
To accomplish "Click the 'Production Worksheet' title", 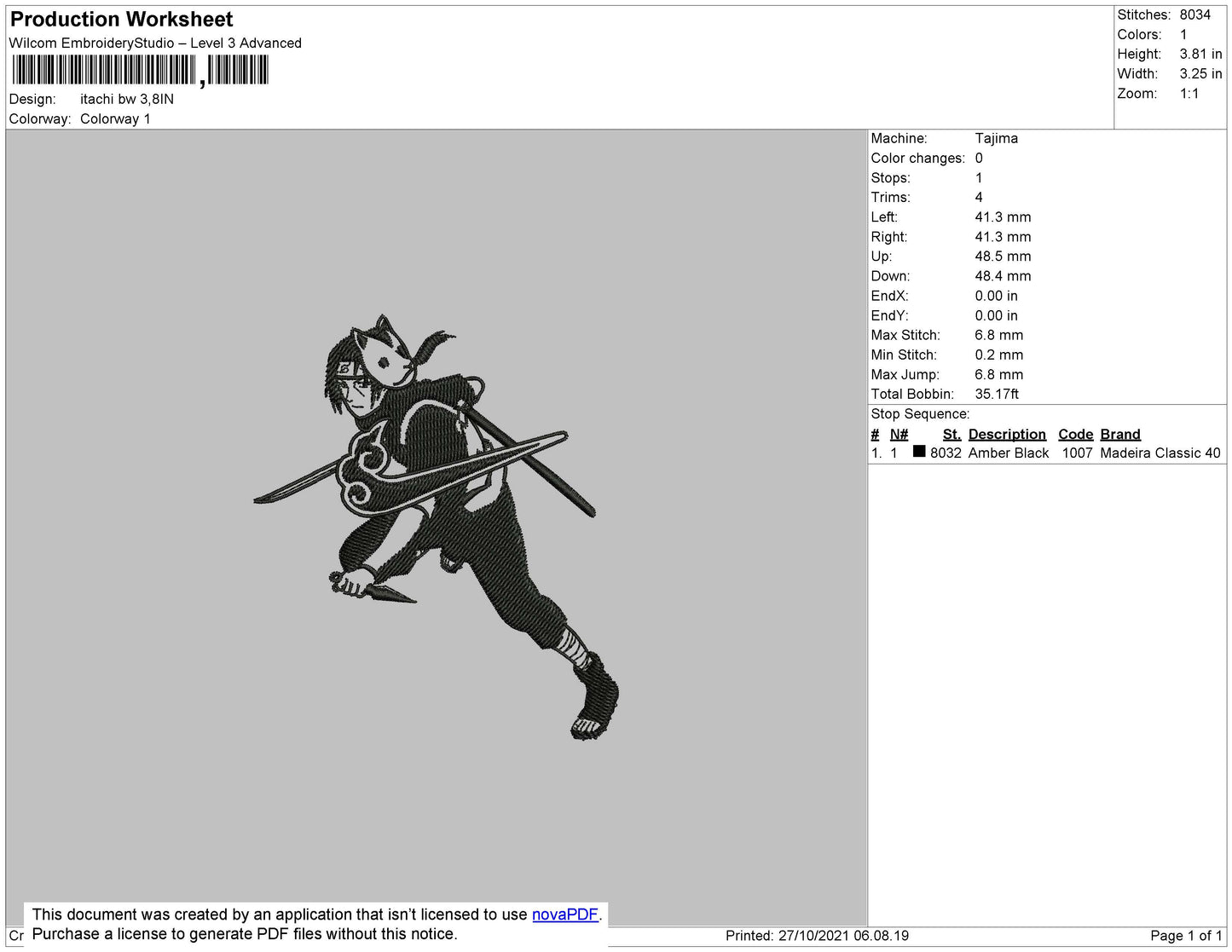I will tap(121, 20).
